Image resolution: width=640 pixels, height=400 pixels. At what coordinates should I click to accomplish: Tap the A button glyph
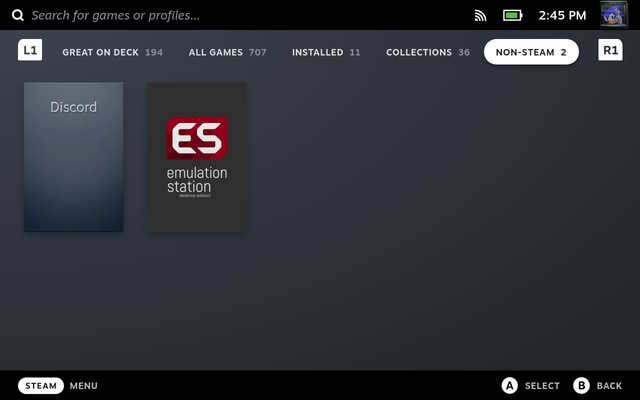tap(509, 386)
